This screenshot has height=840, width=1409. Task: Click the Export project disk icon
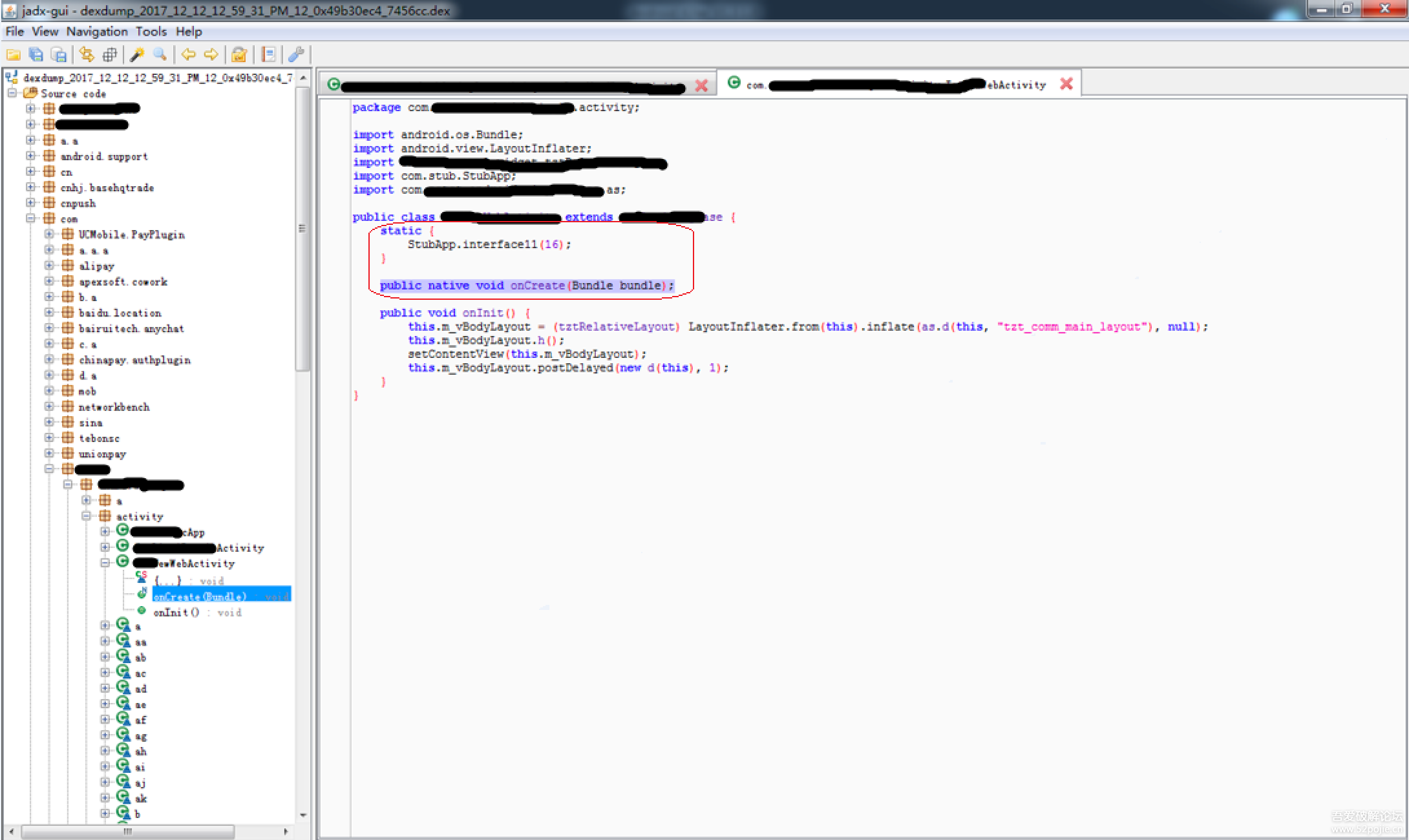(59, 55)
